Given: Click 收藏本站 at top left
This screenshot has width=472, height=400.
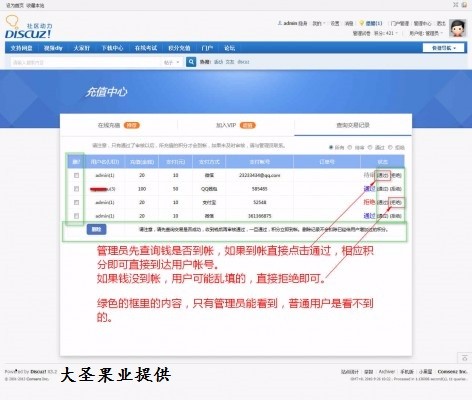Looking at the screenshot, I should [35, 5].
